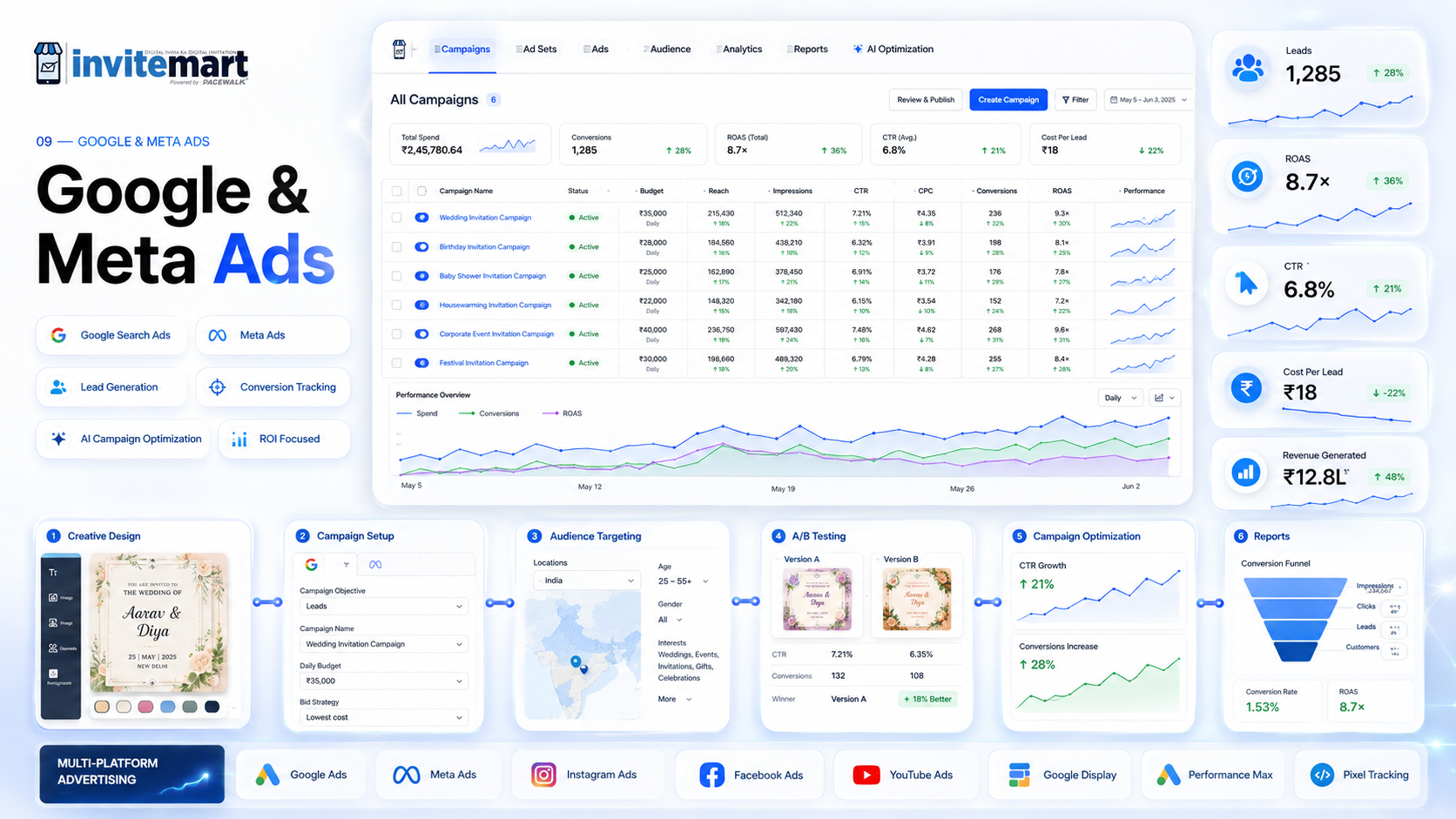Select the Version A invitation thumbnail
Screen dimensions: 1456x819
coord(817,599)
